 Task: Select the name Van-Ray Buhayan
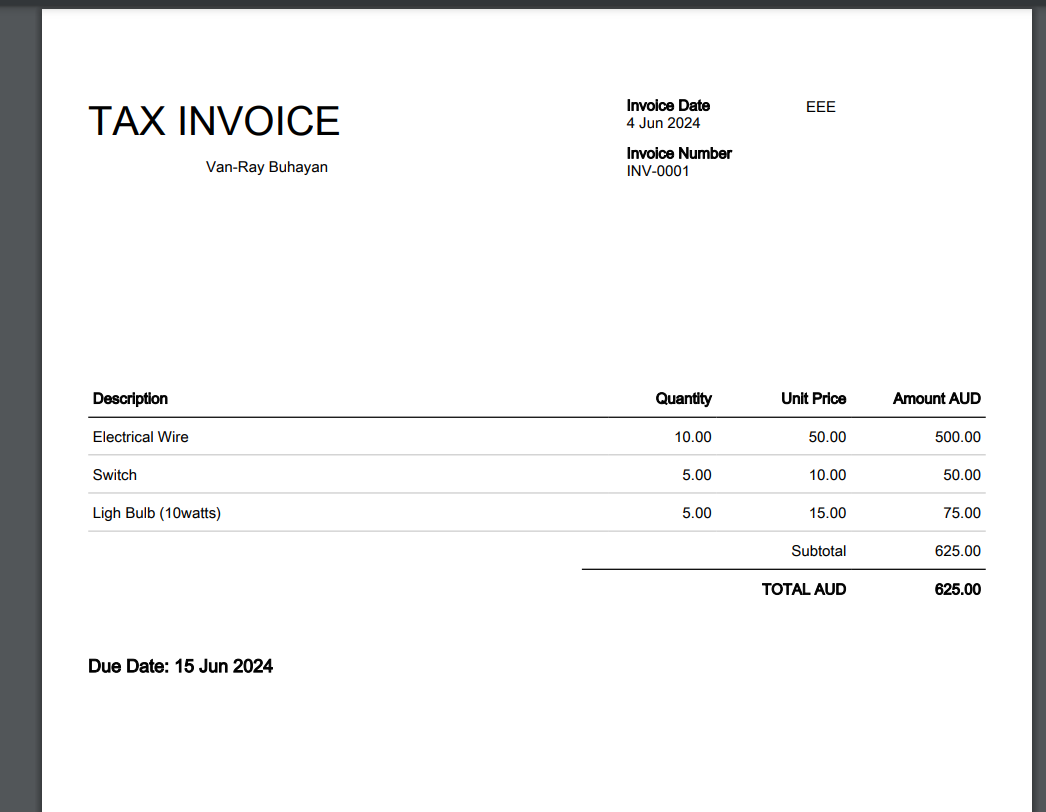267,167
